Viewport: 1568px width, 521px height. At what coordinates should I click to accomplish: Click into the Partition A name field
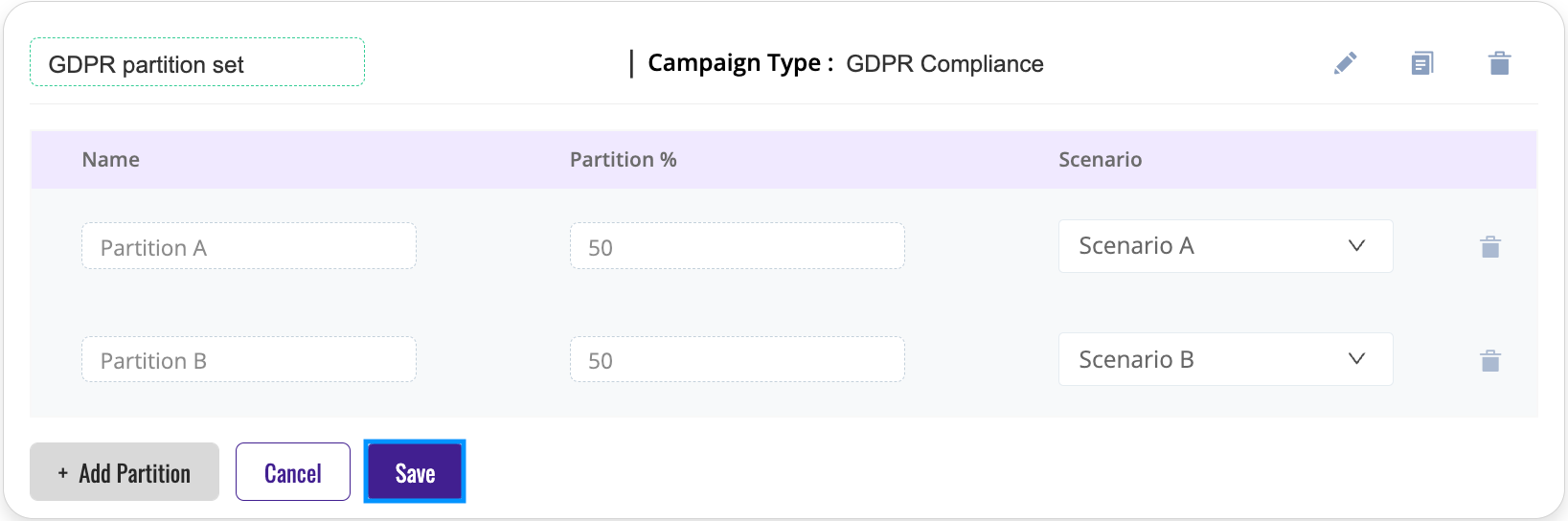pyautogui.click(x=249, y=246)
